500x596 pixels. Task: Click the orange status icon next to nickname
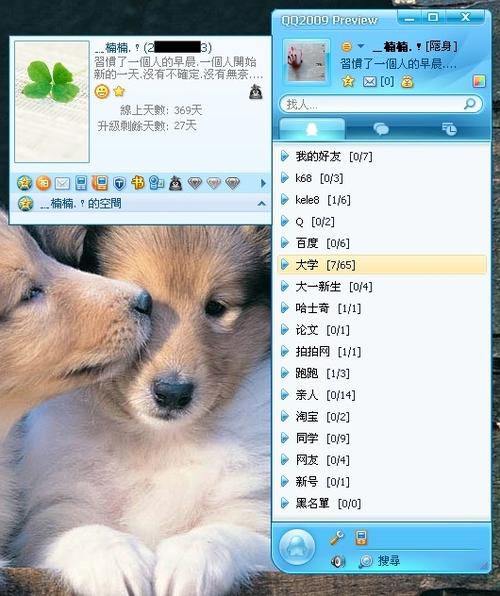346,46
